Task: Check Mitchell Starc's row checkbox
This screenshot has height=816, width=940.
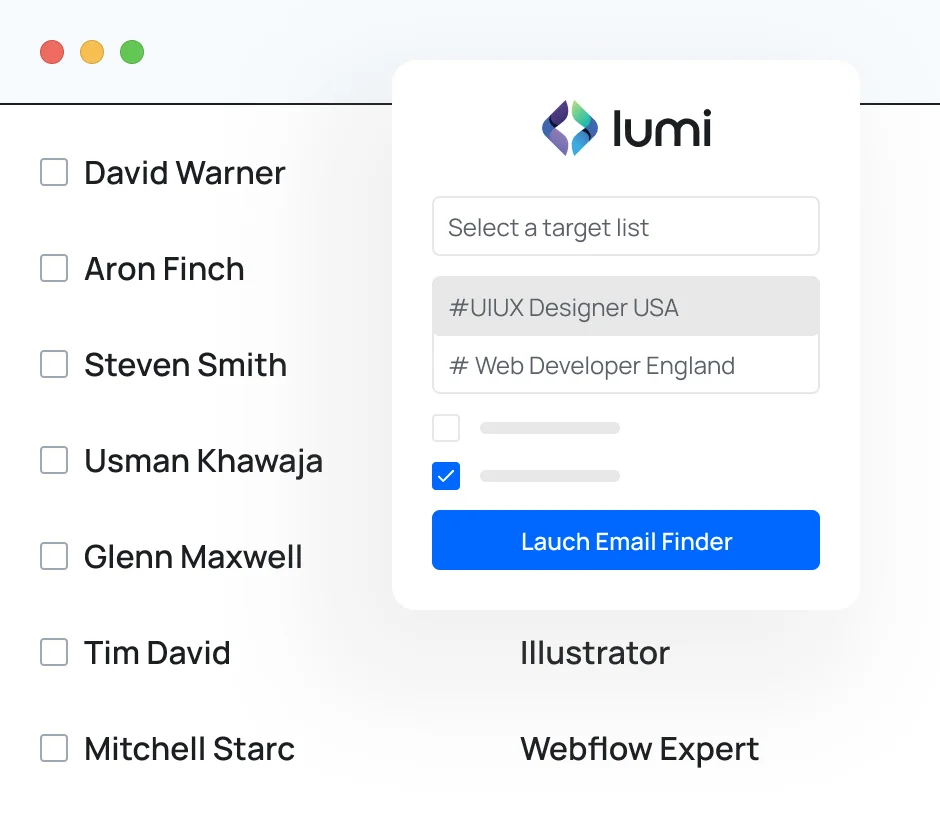Action: point(54,748)
